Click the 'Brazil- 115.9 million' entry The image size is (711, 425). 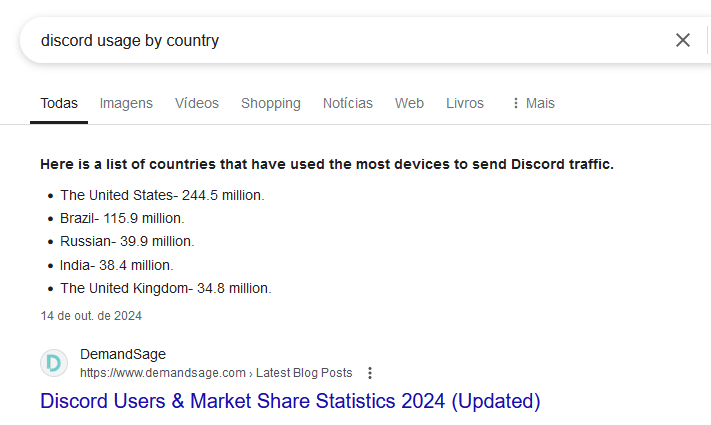122,218
